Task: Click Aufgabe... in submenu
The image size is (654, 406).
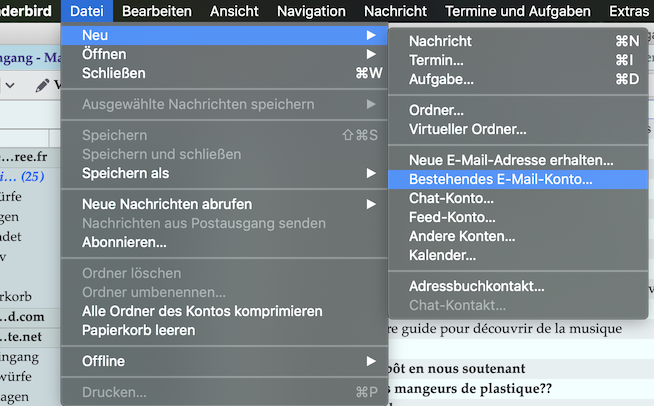Action: tap(441, 79)
